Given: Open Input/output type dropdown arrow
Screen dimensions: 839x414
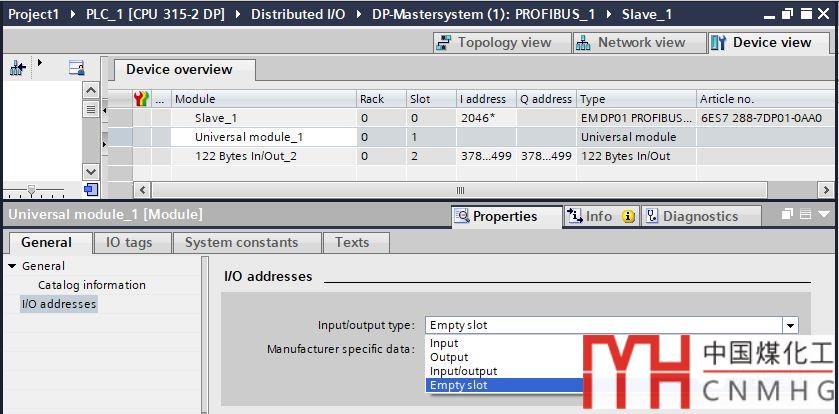Looking at the screenshot, I should (x=790, y=325).
